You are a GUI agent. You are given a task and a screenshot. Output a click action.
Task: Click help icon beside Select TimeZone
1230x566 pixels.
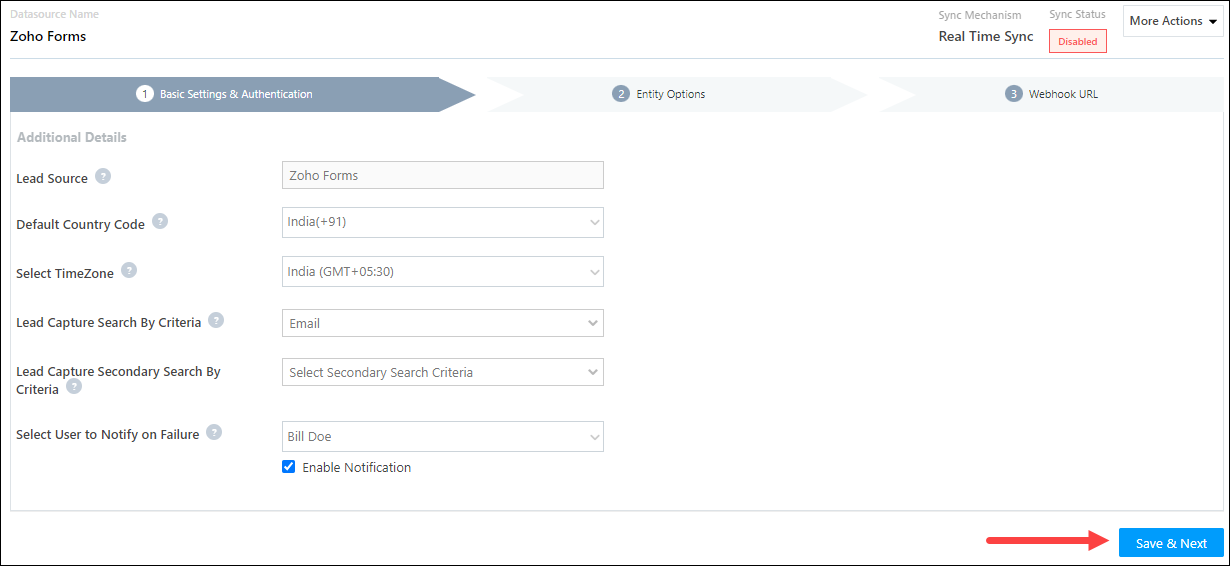[129, 270]
